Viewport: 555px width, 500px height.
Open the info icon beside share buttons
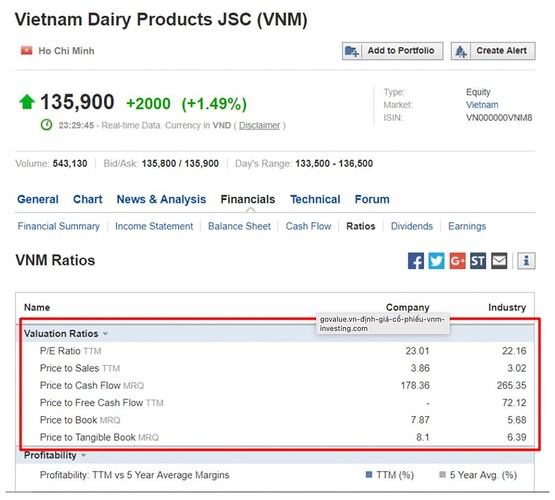pyautogui.click(x=526, y=261)
